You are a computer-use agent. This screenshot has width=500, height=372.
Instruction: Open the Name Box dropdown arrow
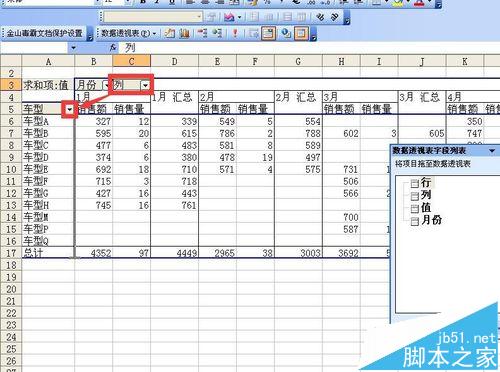(x=73, y=48)
